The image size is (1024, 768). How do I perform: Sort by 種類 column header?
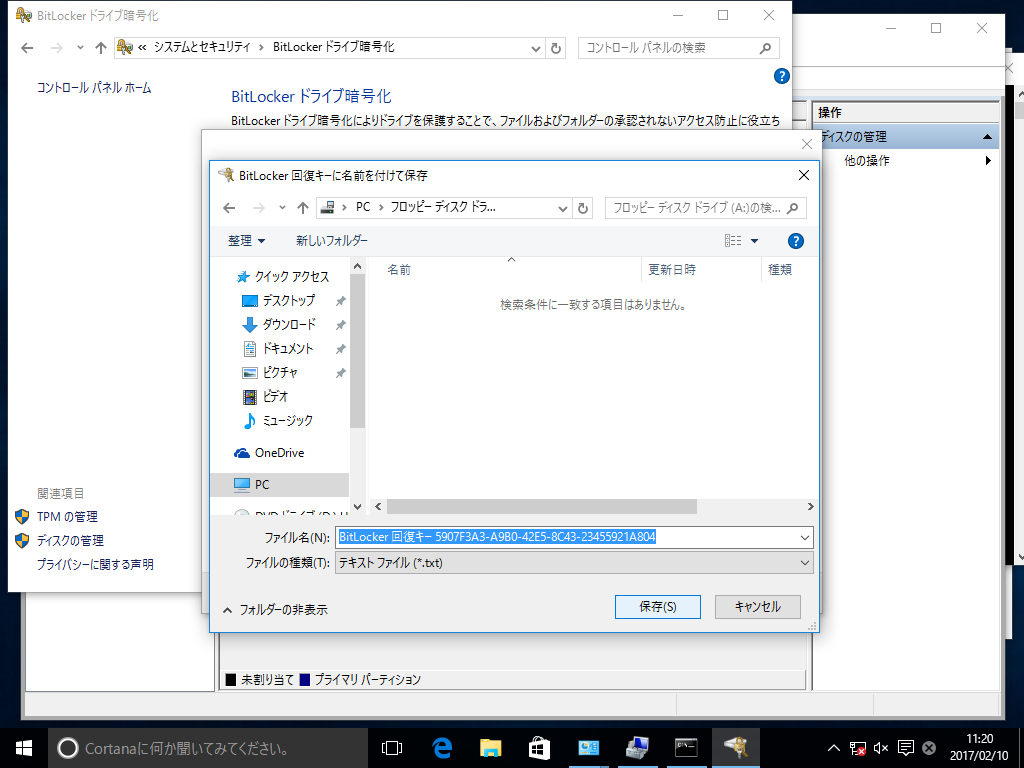[780, 270]
